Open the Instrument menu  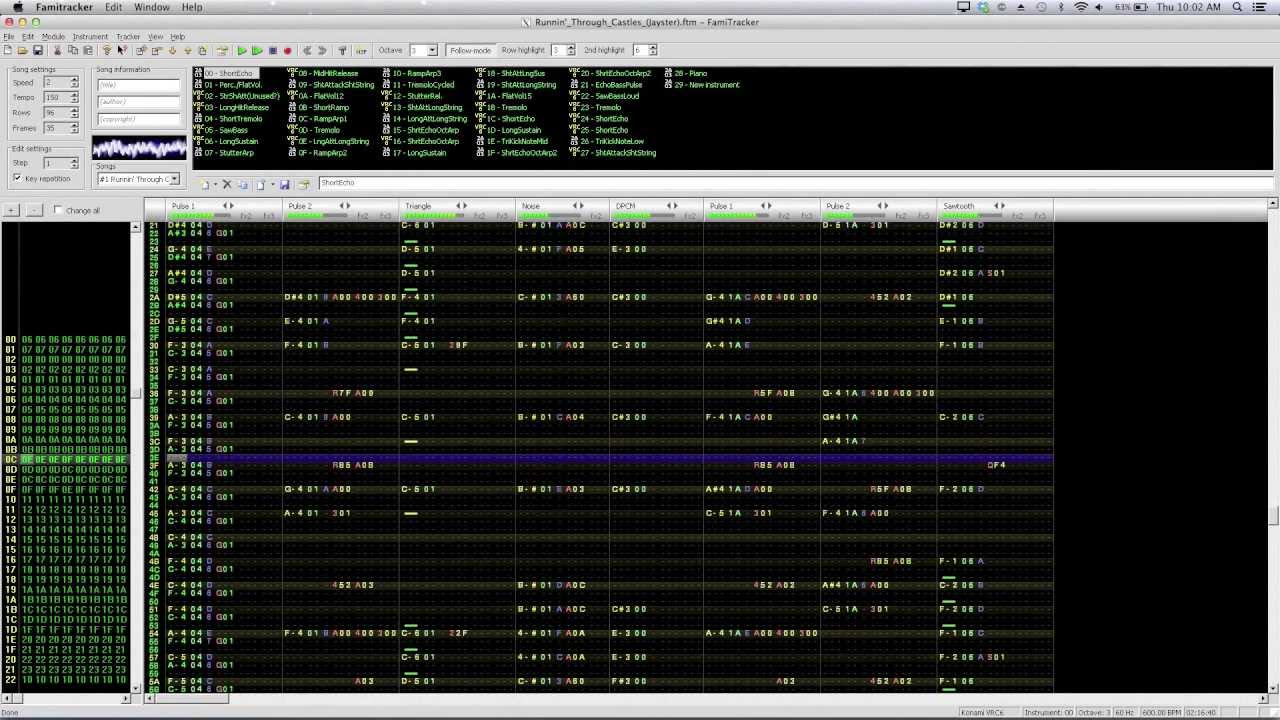pyautogui.click(x=89, y=36)
